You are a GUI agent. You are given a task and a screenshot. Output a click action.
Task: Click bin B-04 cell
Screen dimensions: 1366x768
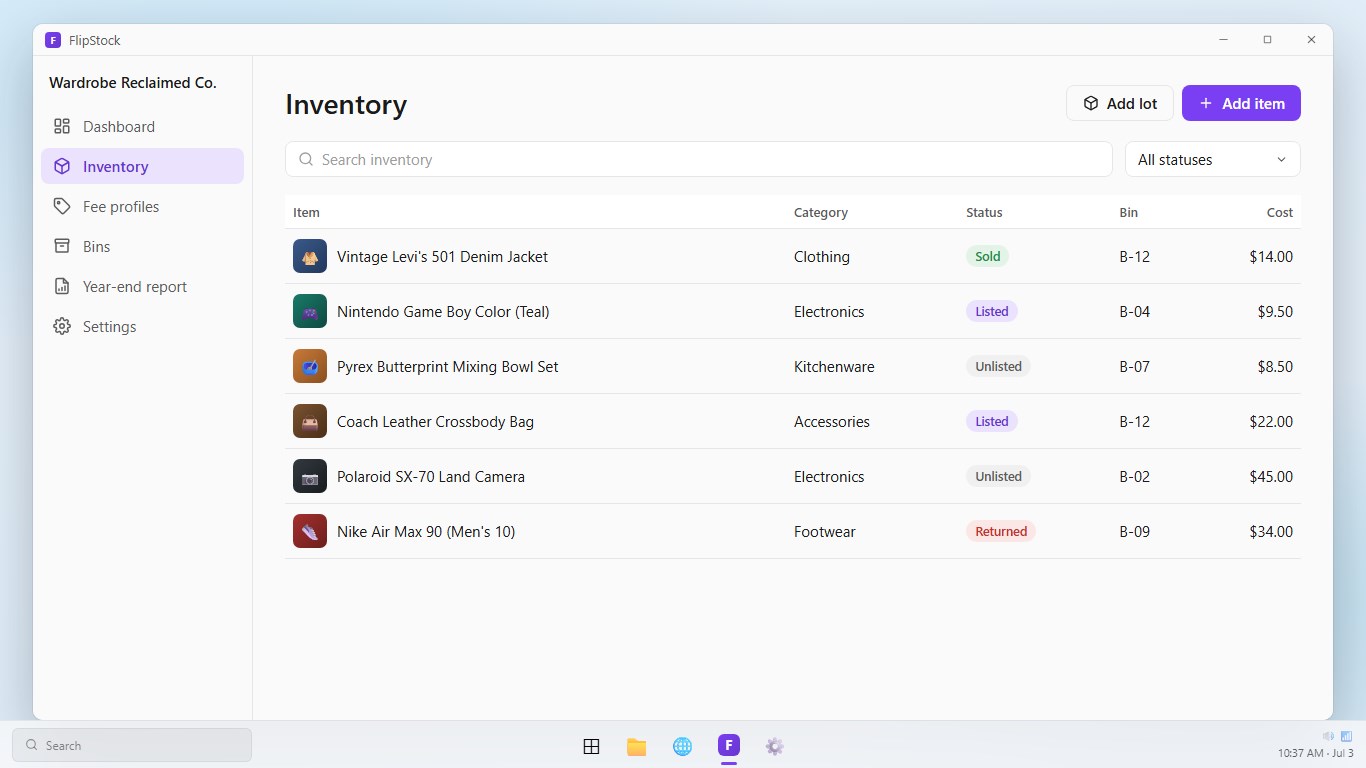1135,311
